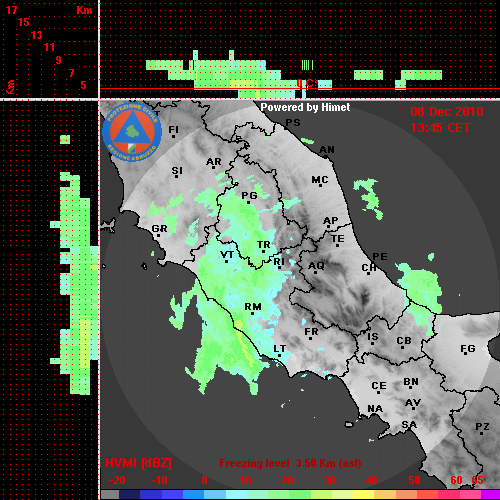
Task: Click the 10 value on dBZ scale
Action: 246,480
